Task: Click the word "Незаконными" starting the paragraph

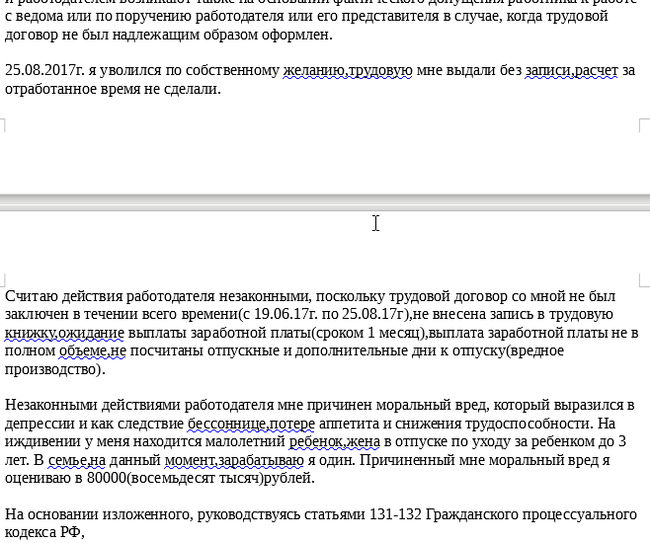Action: (x=51, y=405)
